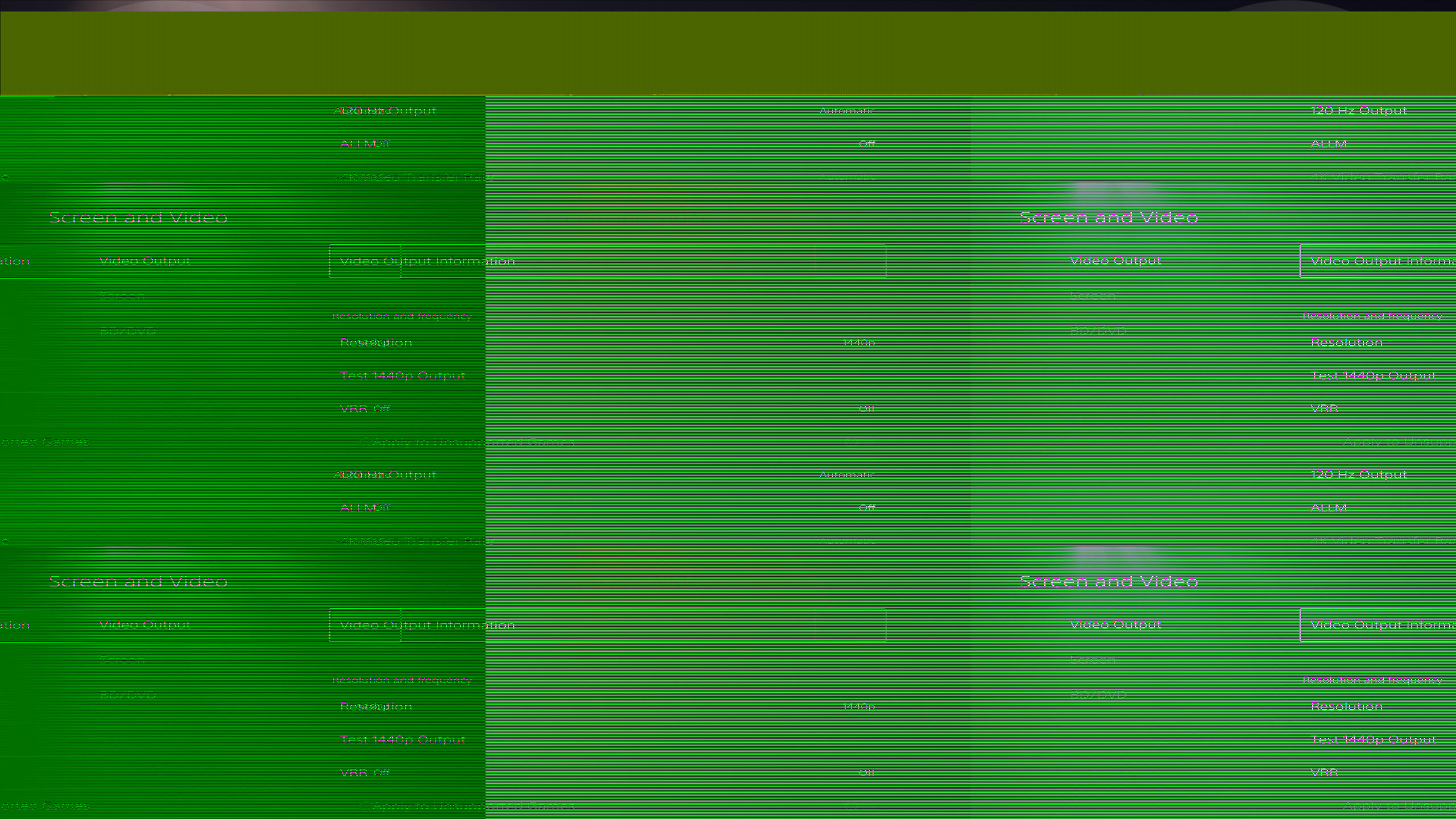Select 120 Hz Output row, lower-right copy

click(x=1358, y=475)
